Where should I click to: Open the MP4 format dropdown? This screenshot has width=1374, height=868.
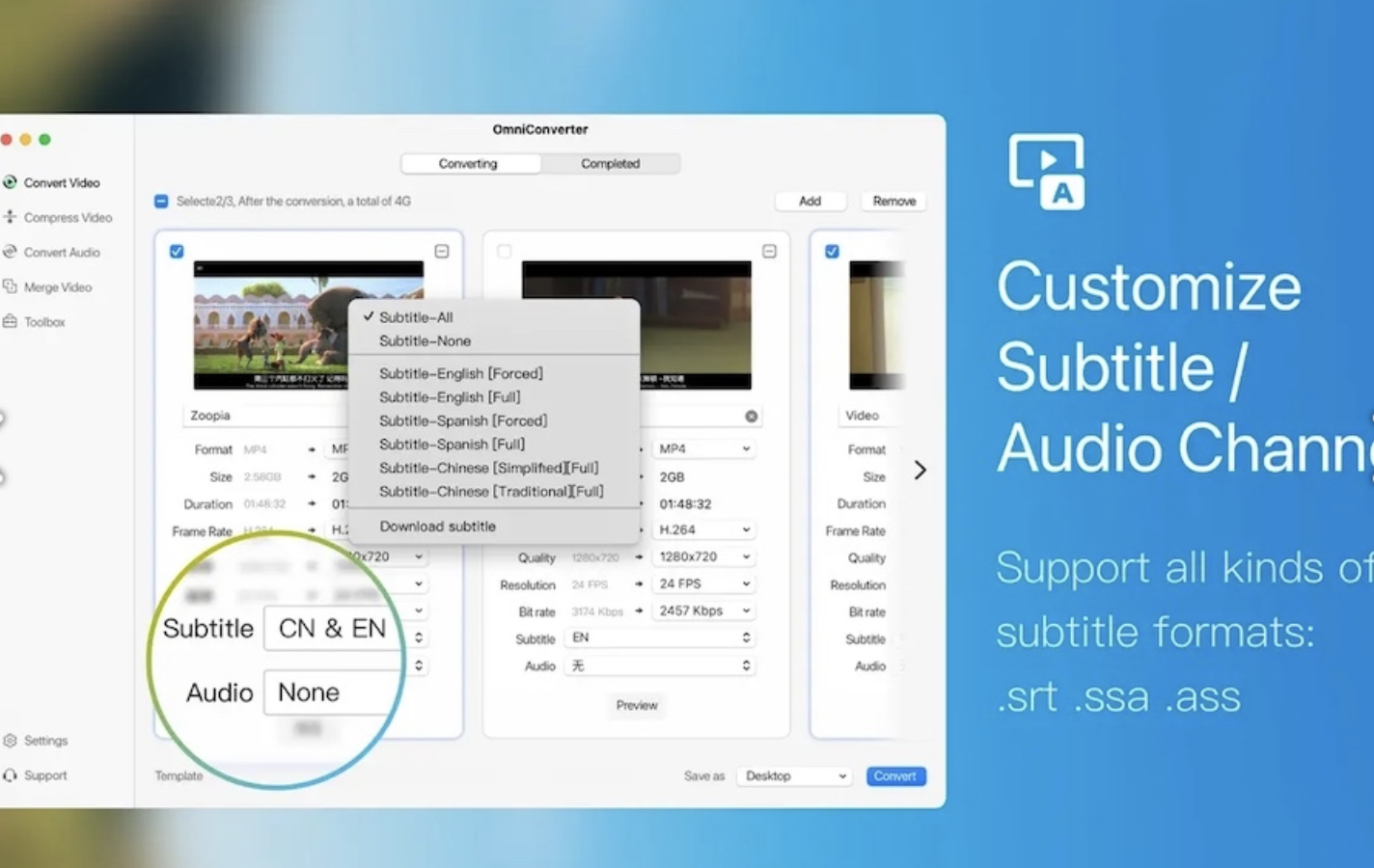(703, 448)
